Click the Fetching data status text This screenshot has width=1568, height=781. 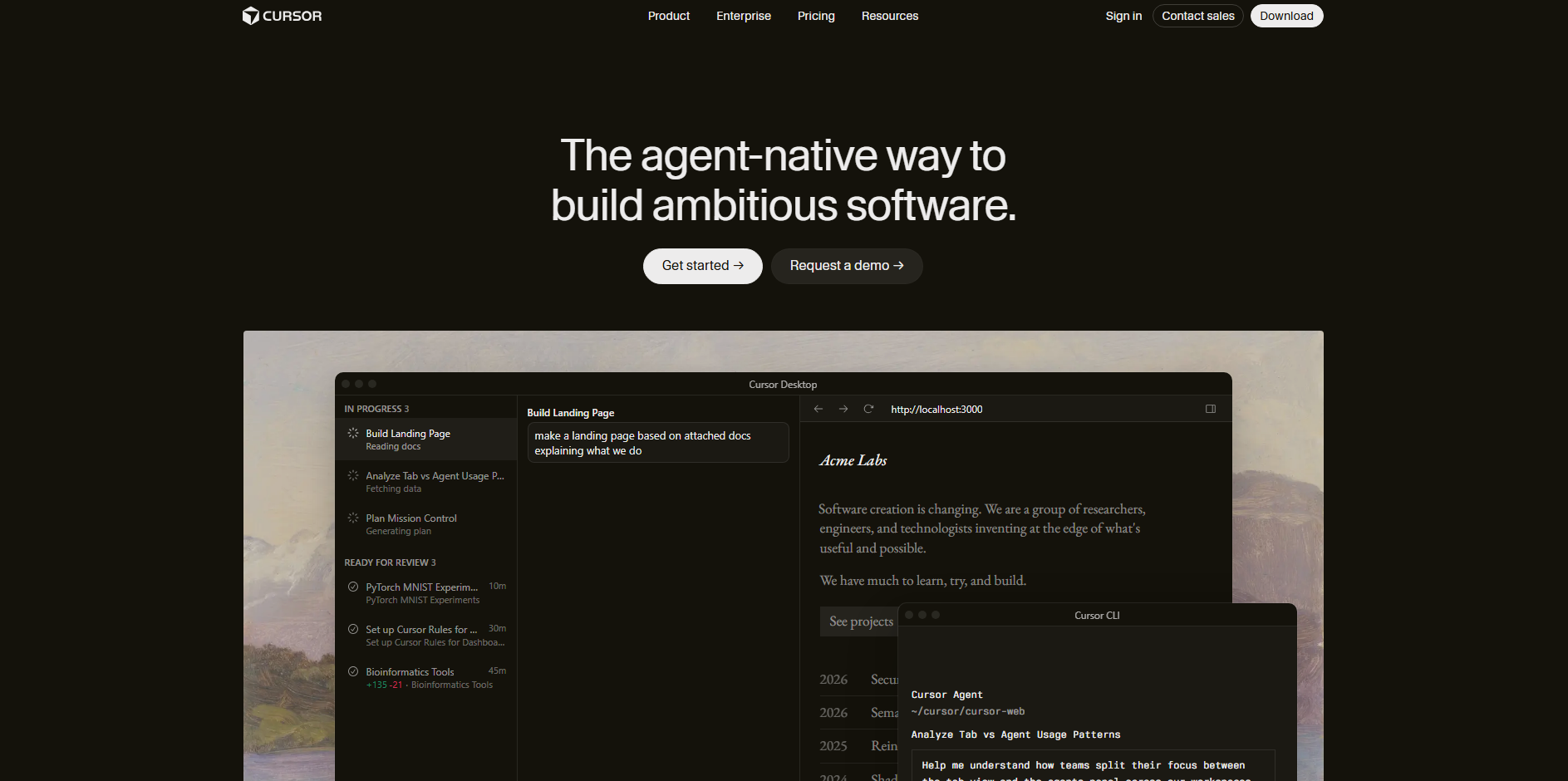point(393,489)
